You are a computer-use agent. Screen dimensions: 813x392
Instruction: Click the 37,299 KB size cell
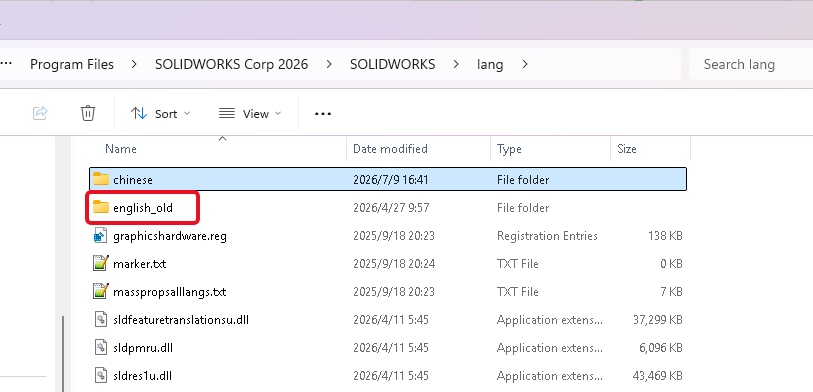click(x=657, y=320)
